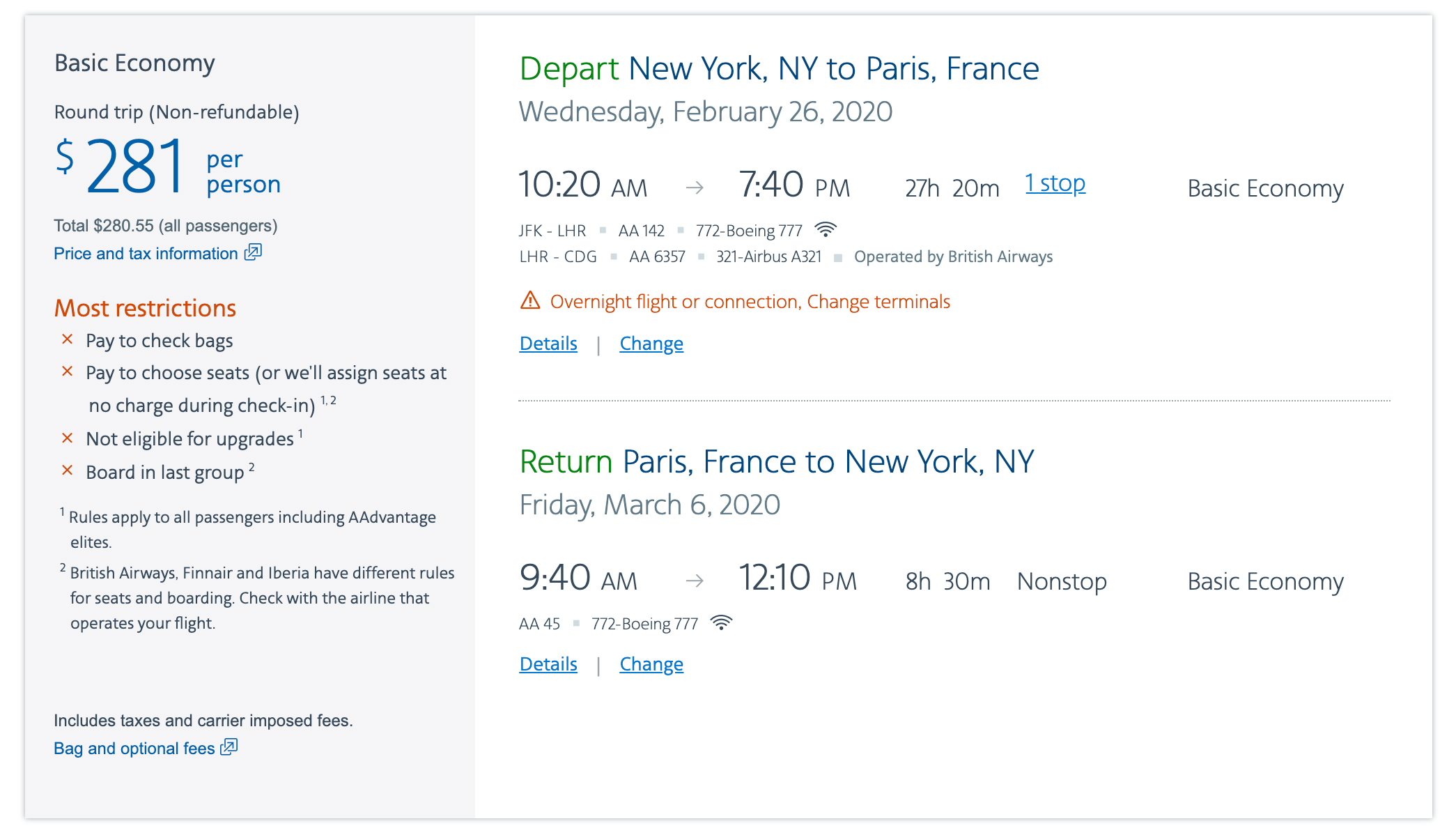Image resolution: width=1456 pixels, height=835 pixels.
Task: Click the arrow between 9:40 AM and 12:10 PM
Action: (695, 581)
